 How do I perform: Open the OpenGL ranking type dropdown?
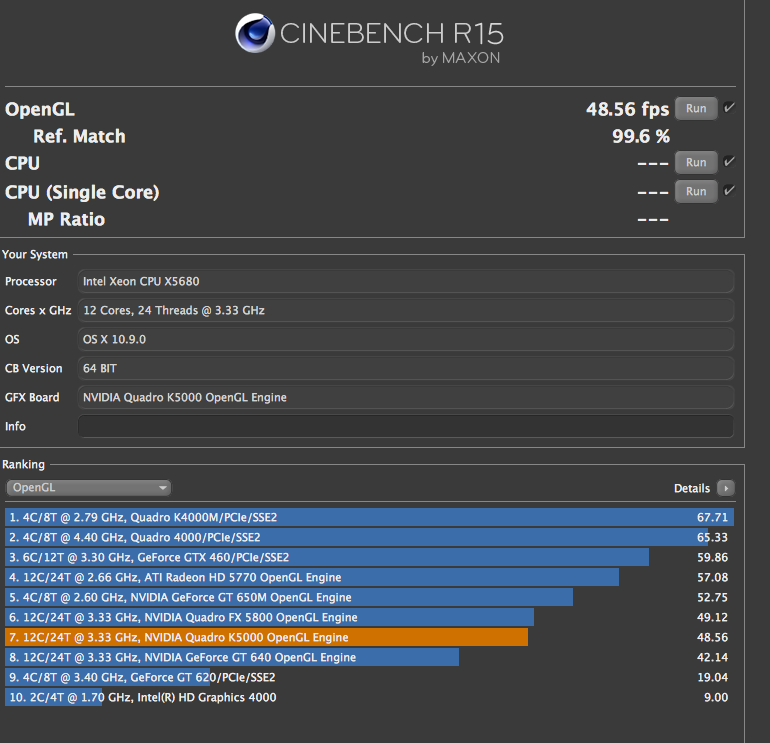point(88,488)
